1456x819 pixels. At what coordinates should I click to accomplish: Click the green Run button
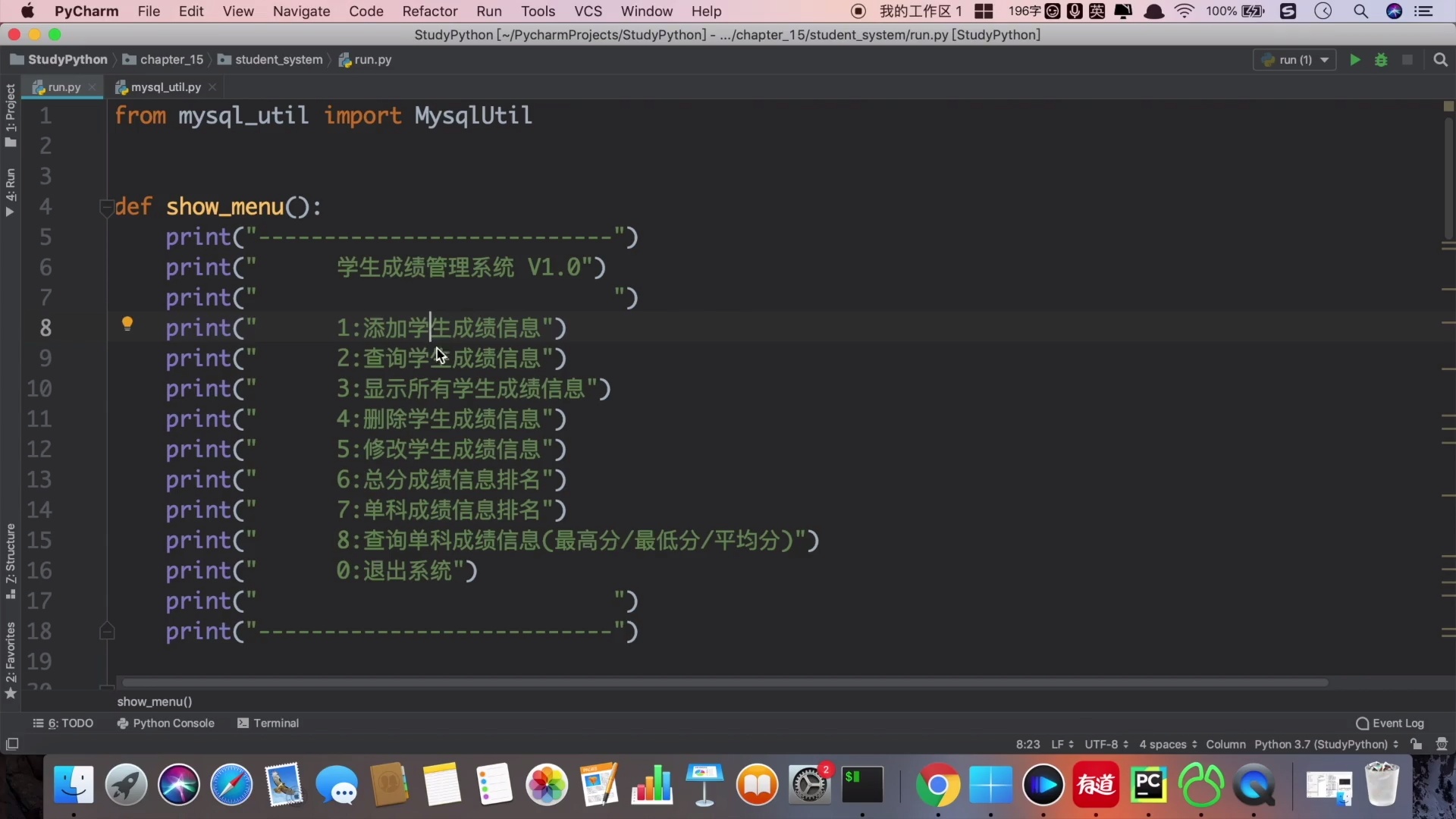(x=1355, y=60)
